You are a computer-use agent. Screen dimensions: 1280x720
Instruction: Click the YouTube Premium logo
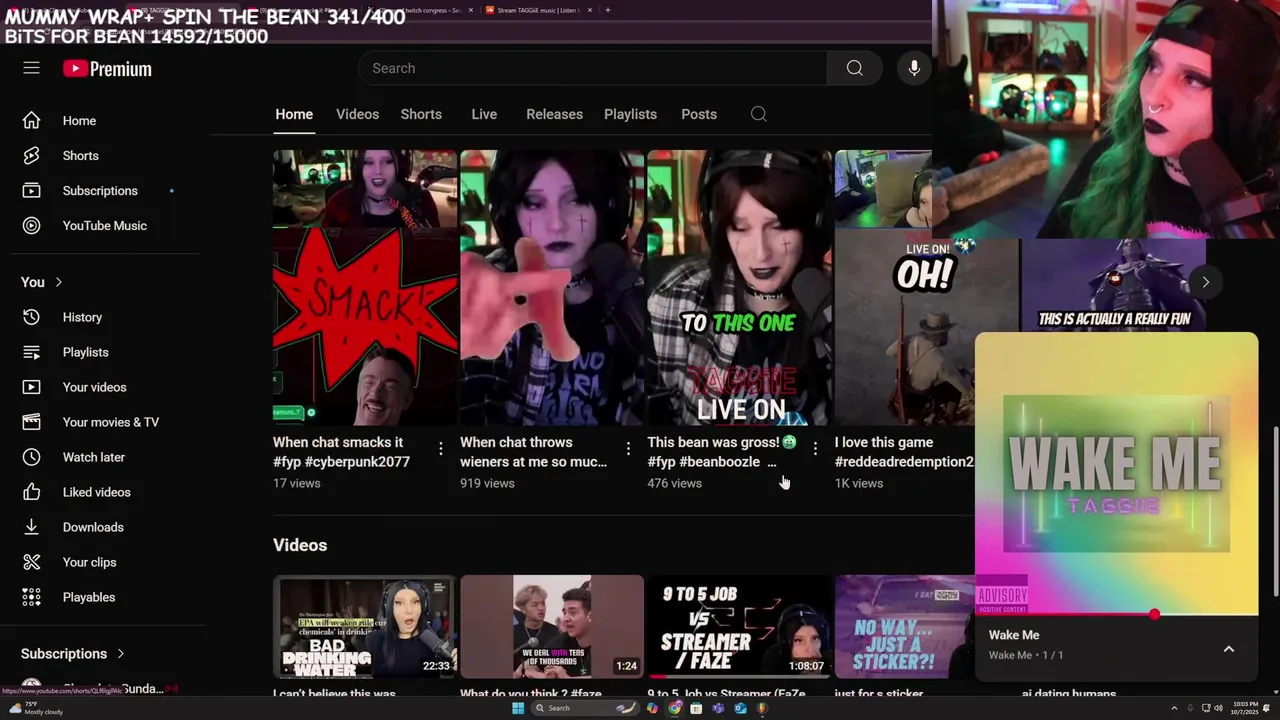(x=107, y=69)
